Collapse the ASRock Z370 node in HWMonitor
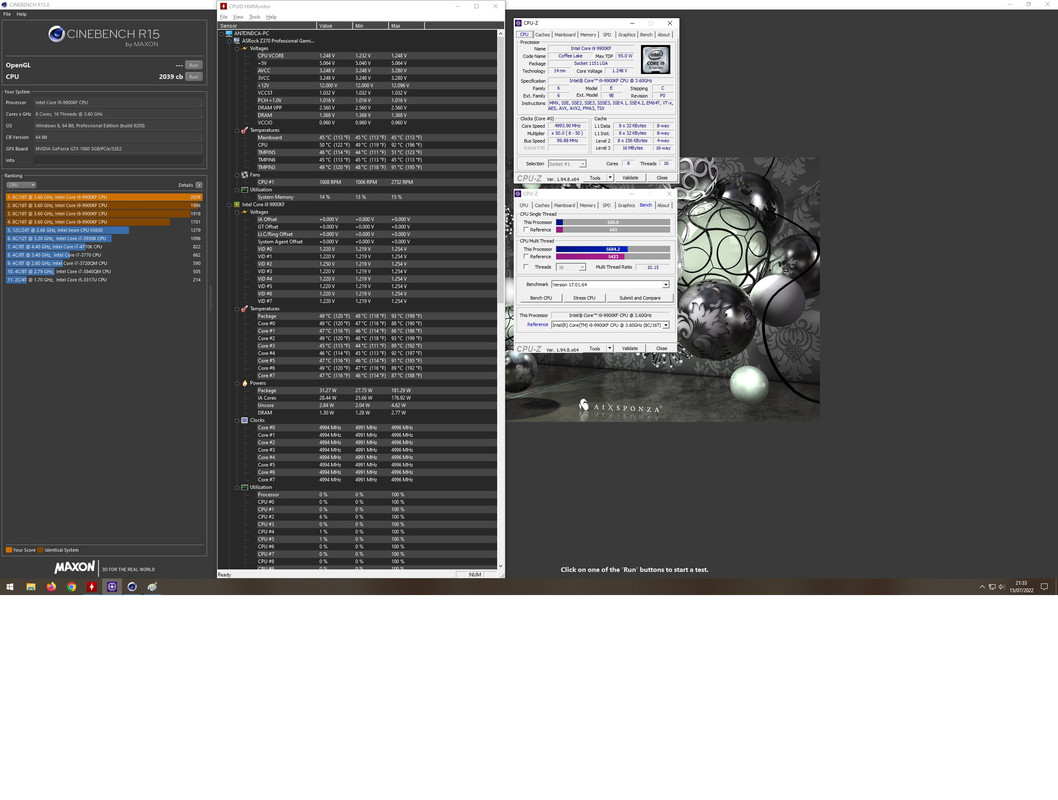 [x=229, y=40]
